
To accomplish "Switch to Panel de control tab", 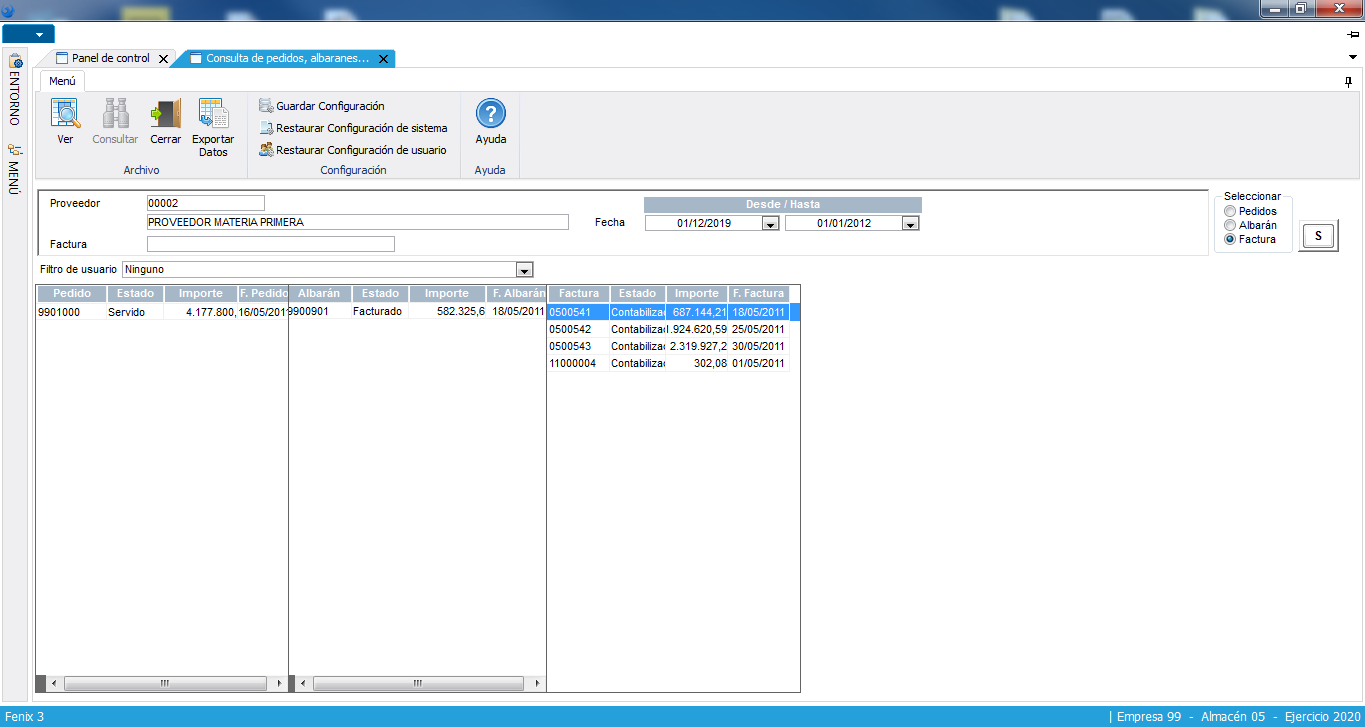I will [110, 59].
